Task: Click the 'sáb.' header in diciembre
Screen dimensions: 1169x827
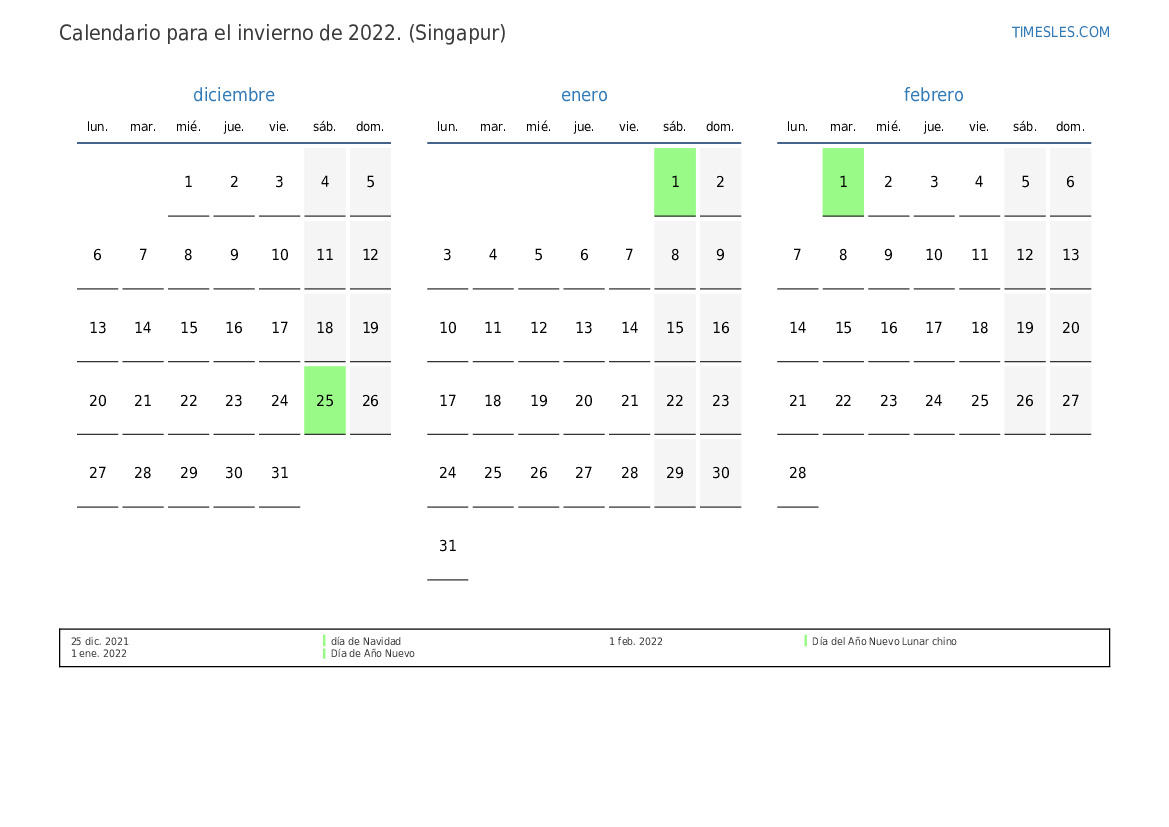Action: click(324, 127)
